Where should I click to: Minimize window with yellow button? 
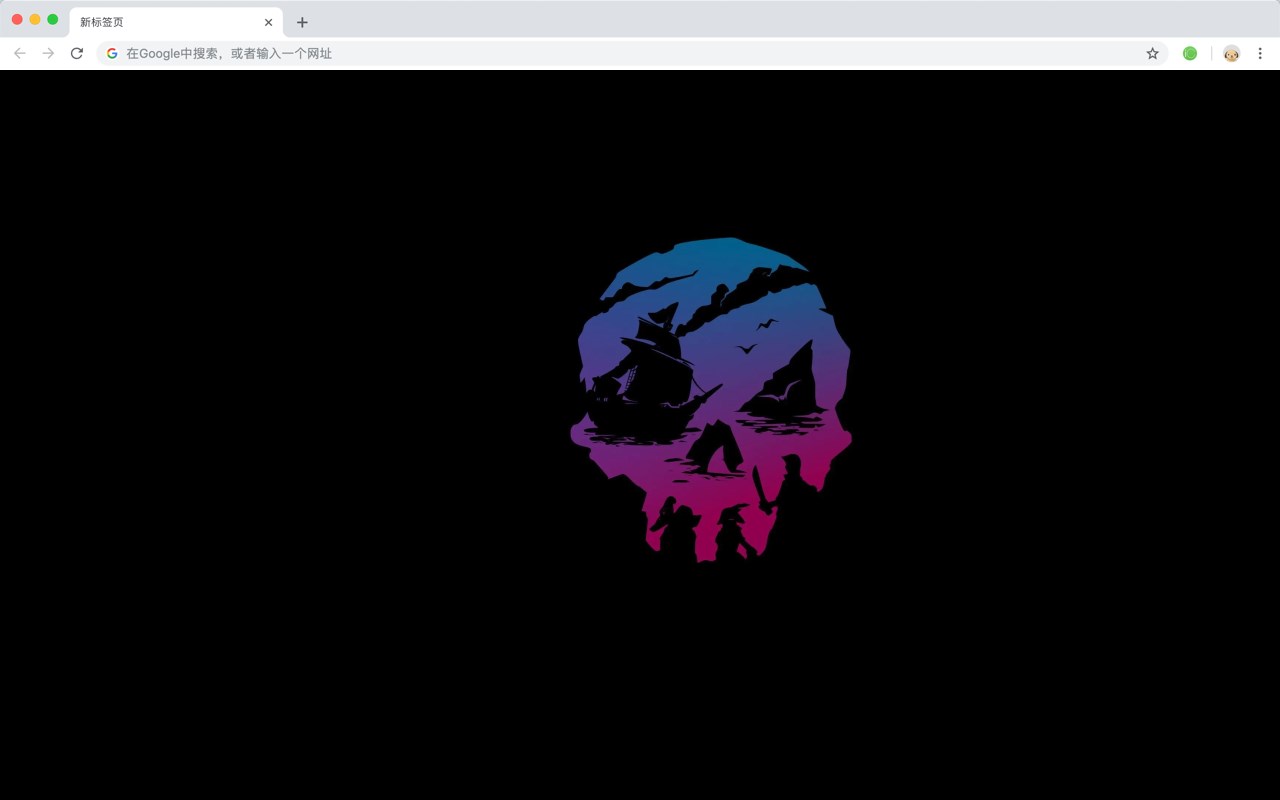click(x=35, y=19)
